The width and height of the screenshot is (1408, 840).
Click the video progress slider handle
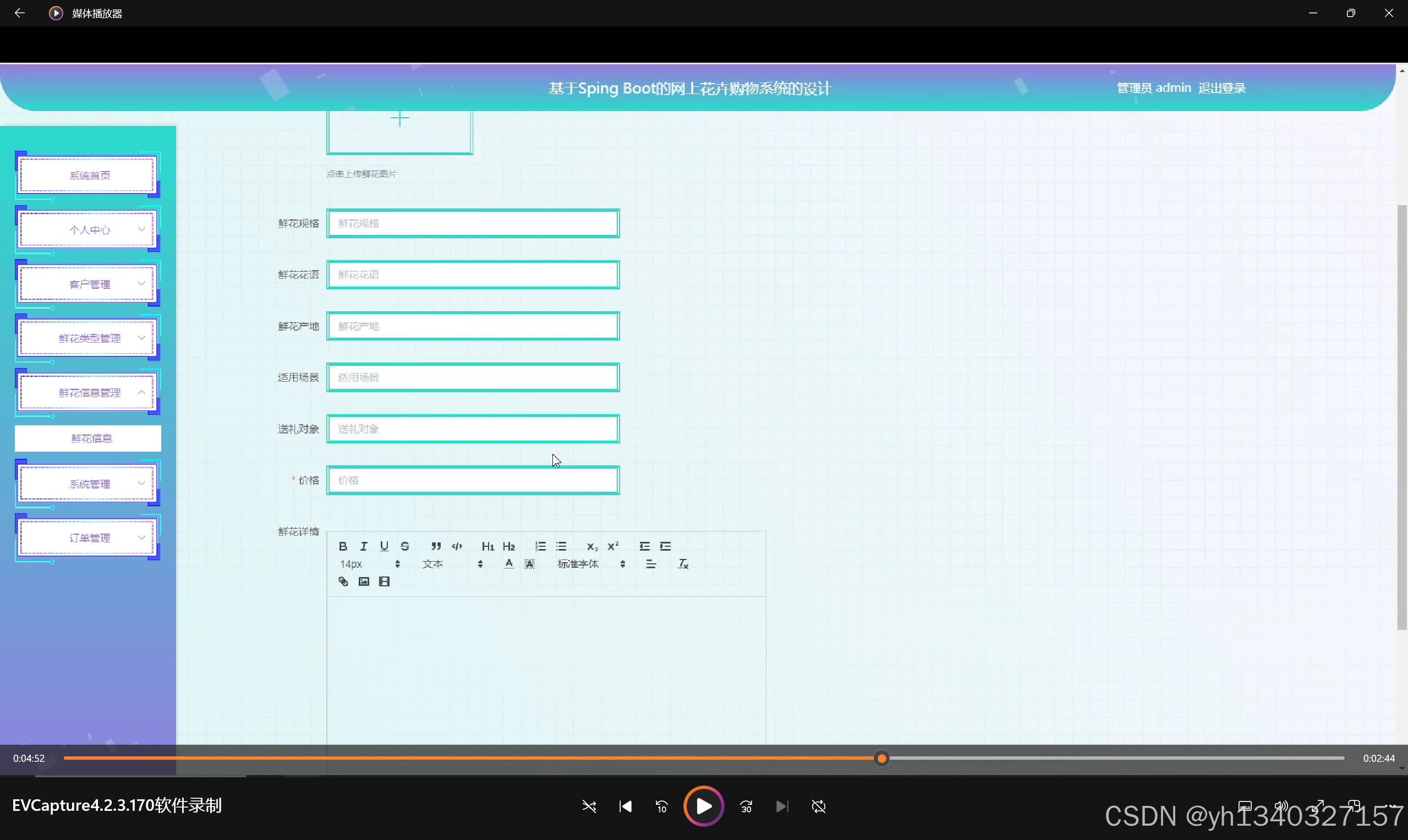tap(881, 759)
